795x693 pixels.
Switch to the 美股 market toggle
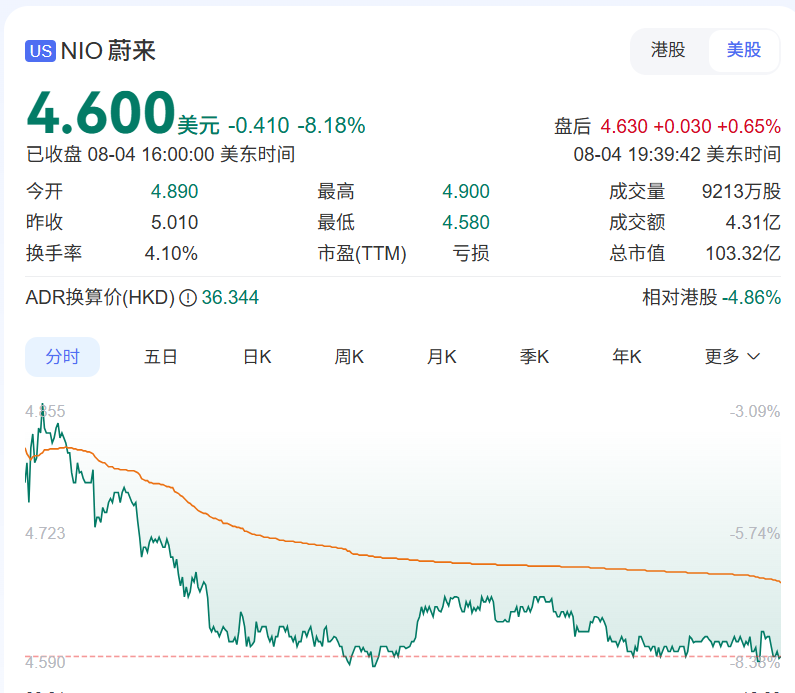[x=743, y=50]
